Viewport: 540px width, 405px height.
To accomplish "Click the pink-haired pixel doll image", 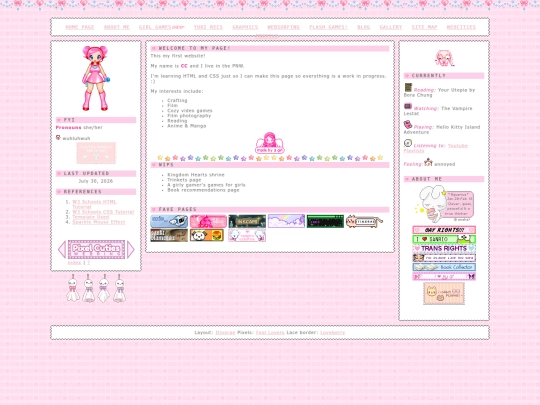I will (x=96, y=78).
